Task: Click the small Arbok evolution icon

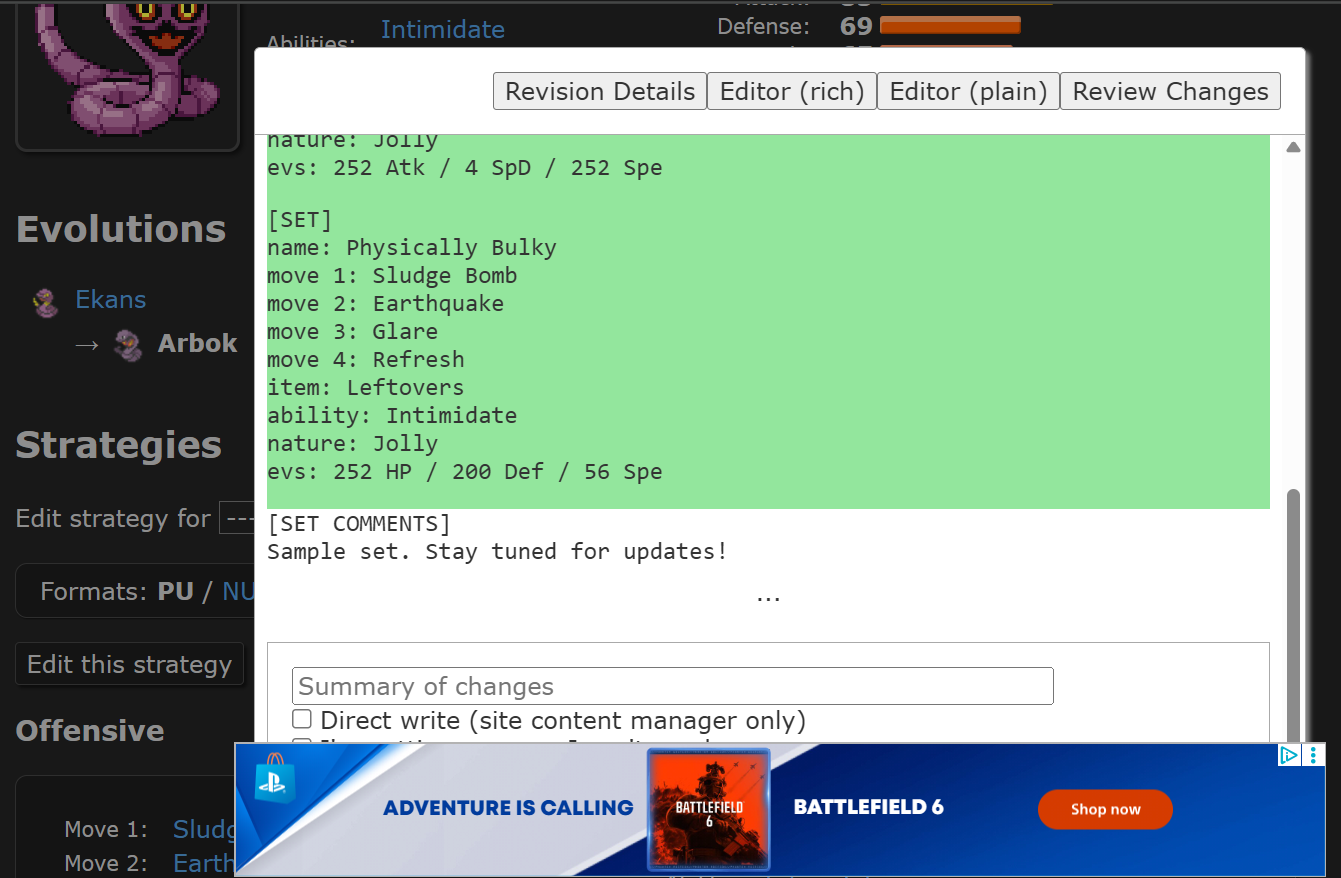Action: (x=127, y=346)
